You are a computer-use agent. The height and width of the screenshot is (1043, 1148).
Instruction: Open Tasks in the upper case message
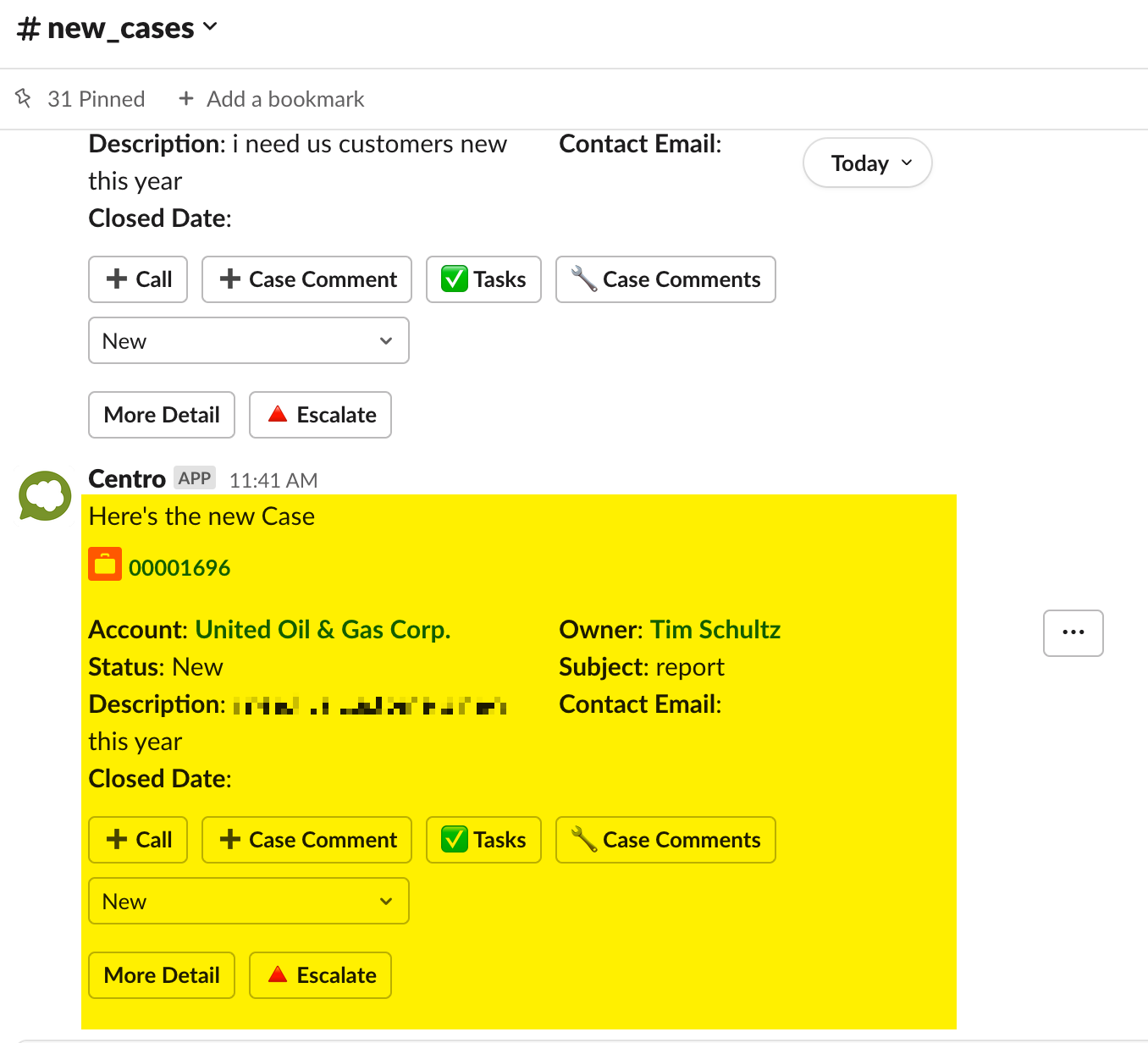coord(483,279)
